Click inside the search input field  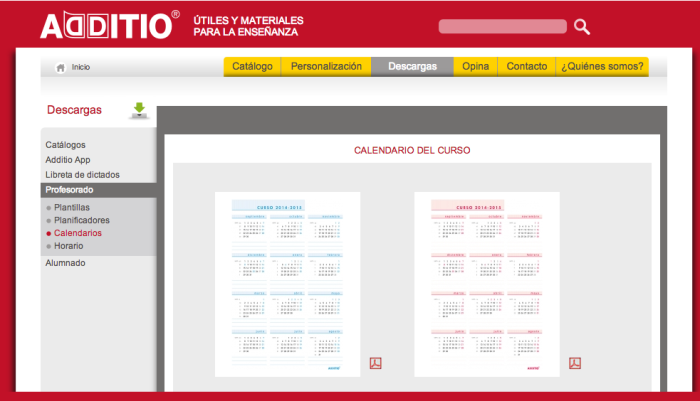[502, 27]
